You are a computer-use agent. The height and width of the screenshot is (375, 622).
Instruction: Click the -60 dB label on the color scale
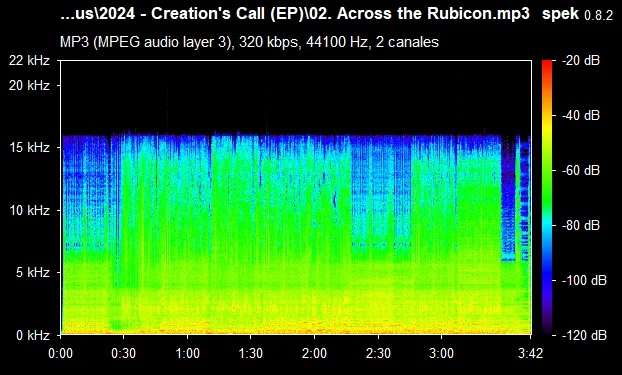pos(582,171)
